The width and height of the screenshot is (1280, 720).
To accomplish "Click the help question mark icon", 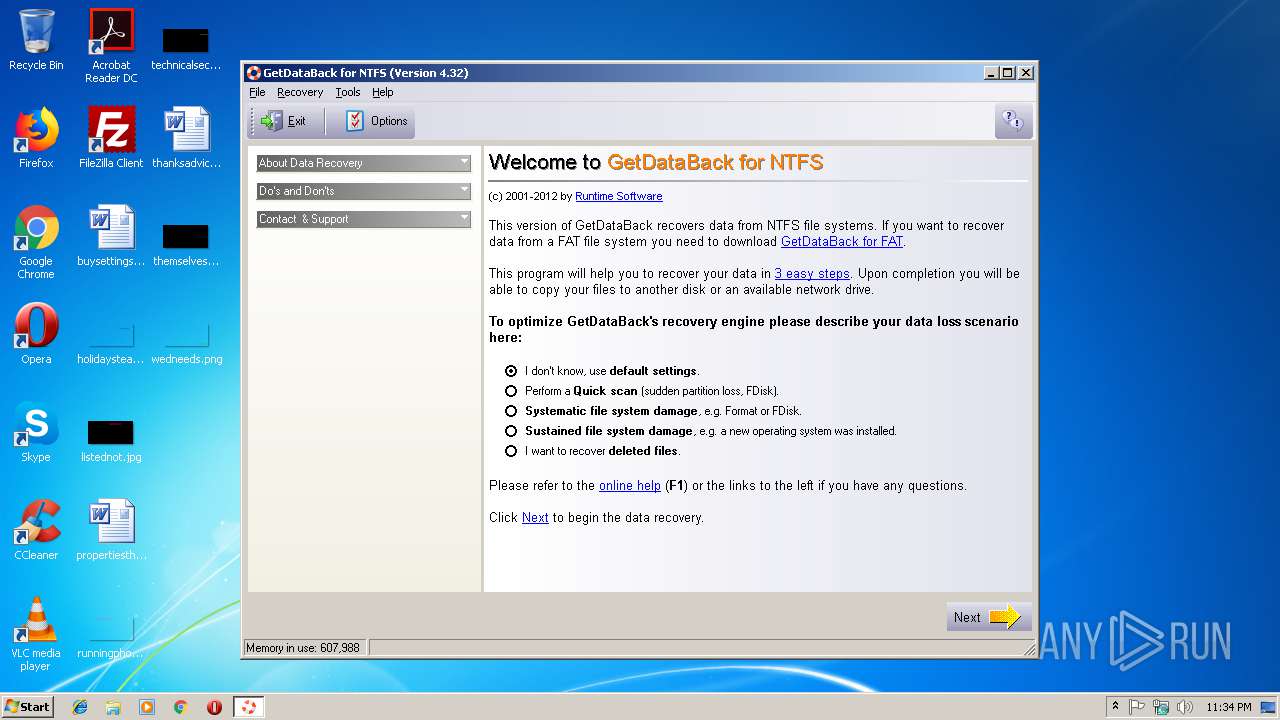I will click(x=1012, y=121).
